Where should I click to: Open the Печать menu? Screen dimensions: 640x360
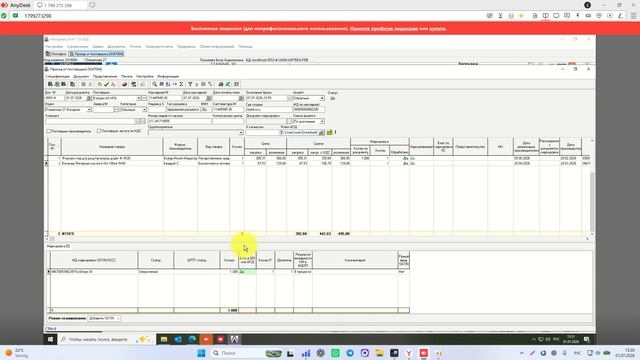click(127, 76)
